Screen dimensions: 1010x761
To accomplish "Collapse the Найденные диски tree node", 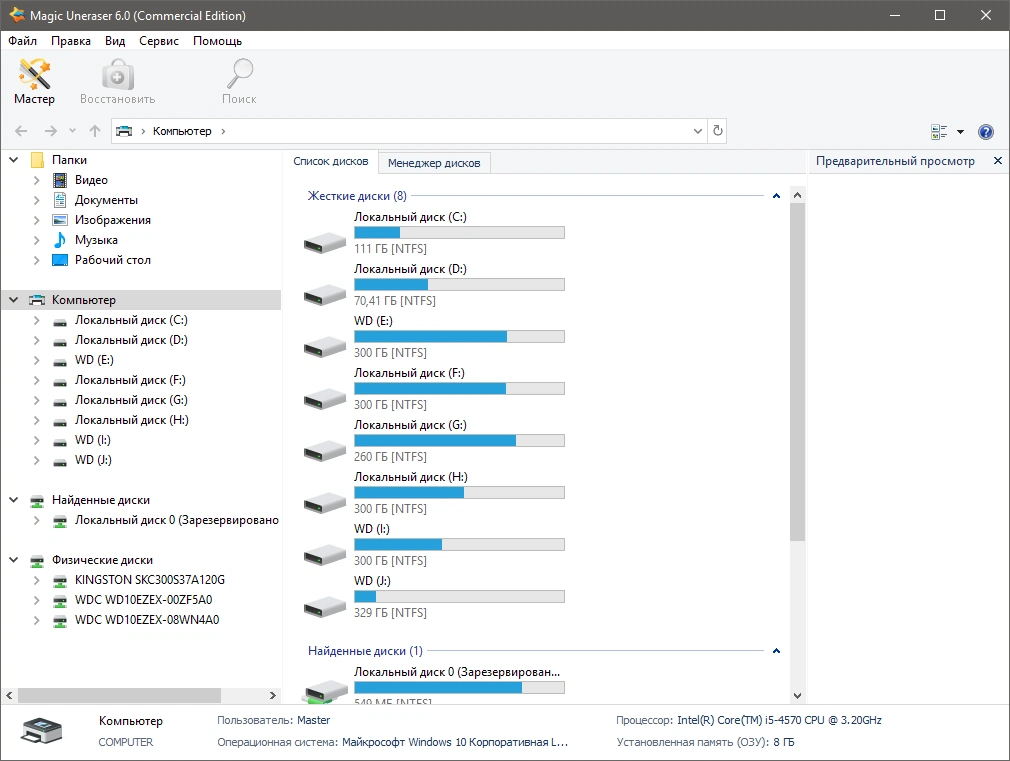I will click(14, 499).
